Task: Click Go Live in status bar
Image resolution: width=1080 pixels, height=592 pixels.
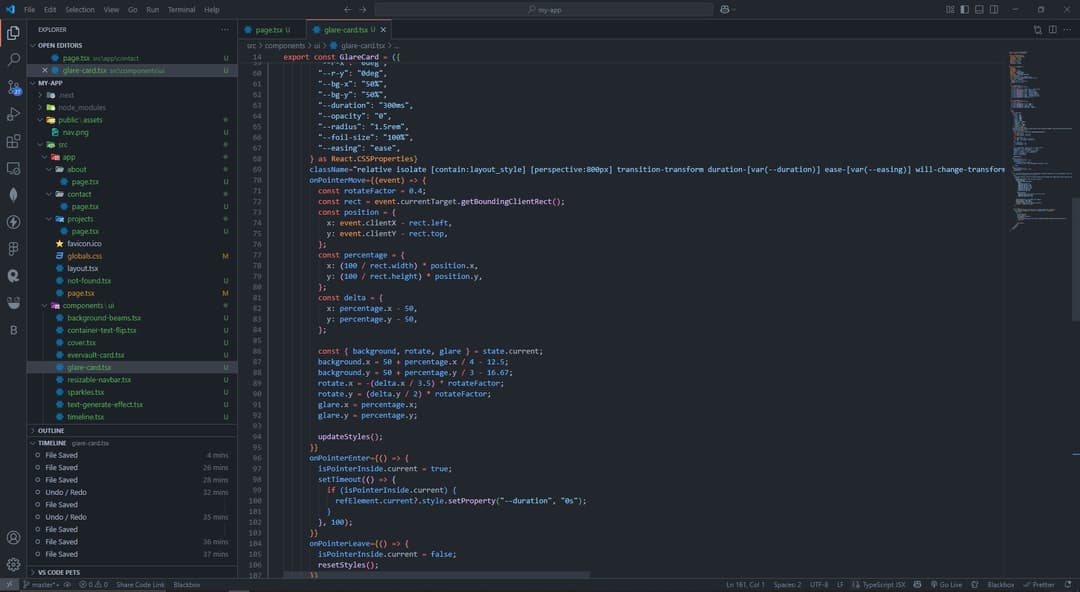Action: point(945,584)
